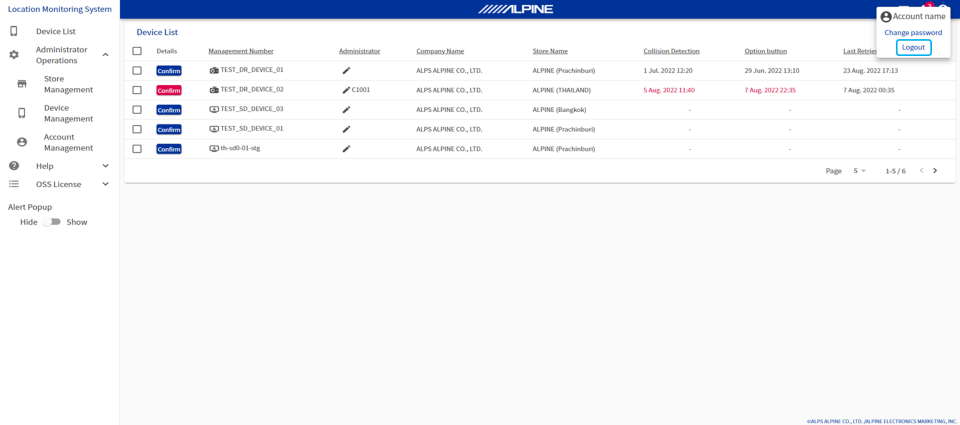
Task: Click account avatar icon beside Account name
Action: point(886,17)
